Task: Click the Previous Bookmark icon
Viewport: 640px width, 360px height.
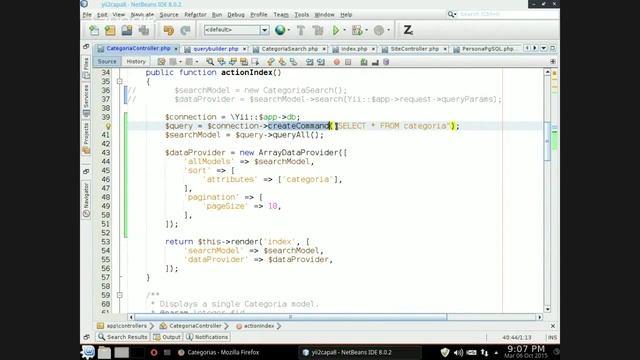Action: click(270, 62)
